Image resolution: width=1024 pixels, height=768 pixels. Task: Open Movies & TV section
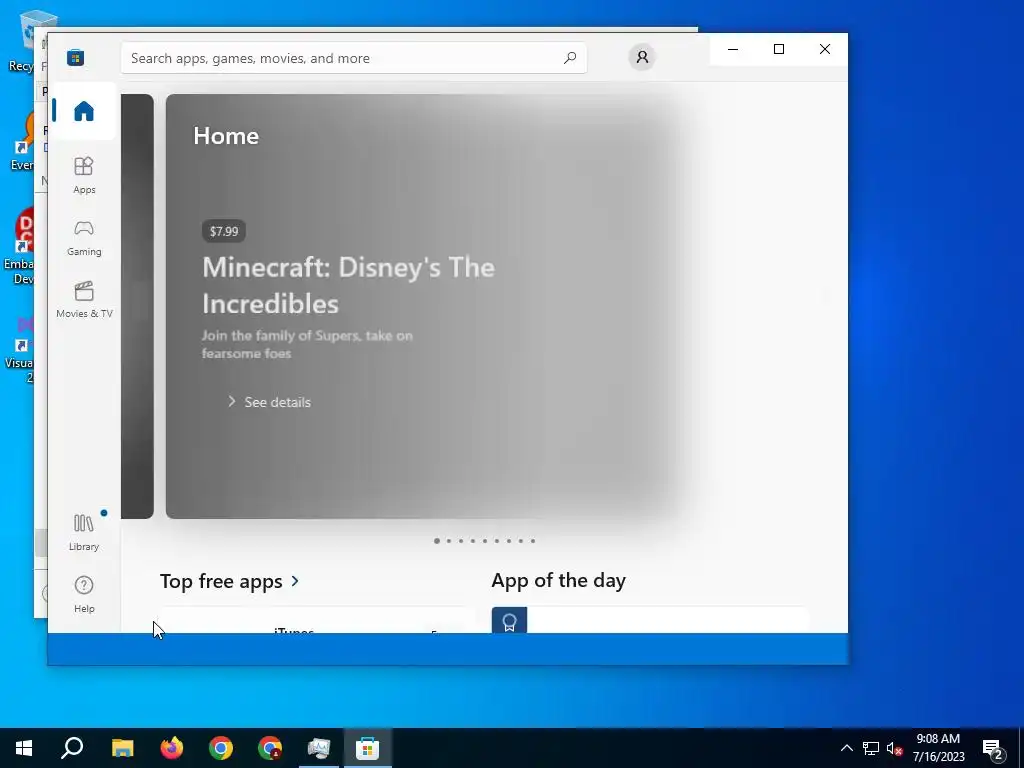click(84, 299)
